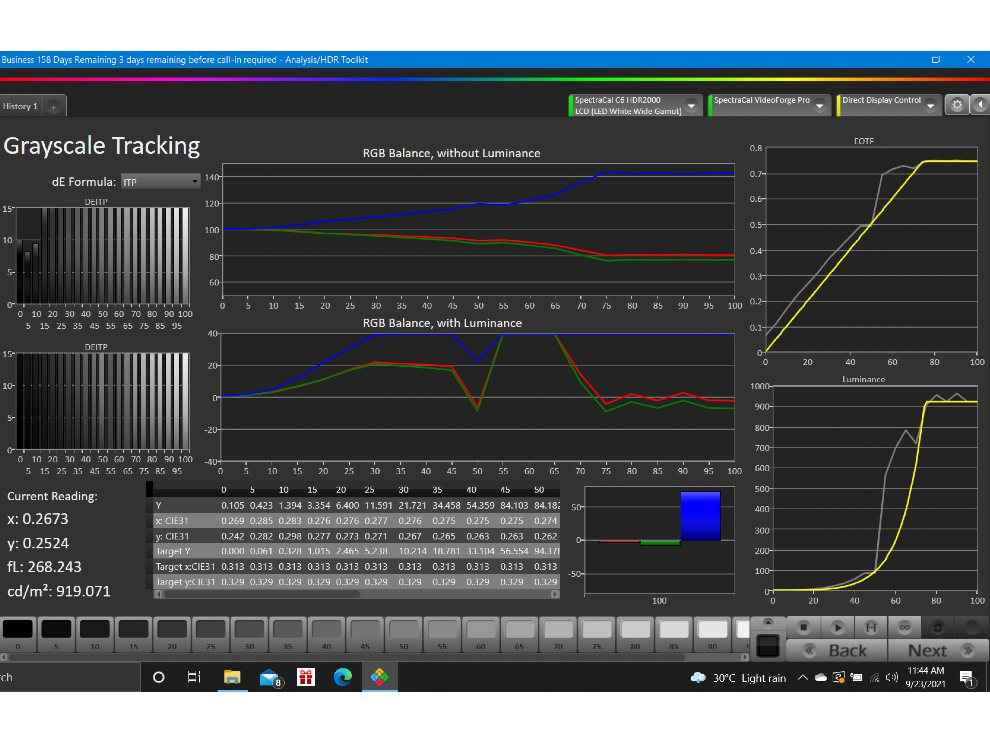Screen dimensions: 990x742
Task: Select the 40 percent gray swatch
Action: 326,633
